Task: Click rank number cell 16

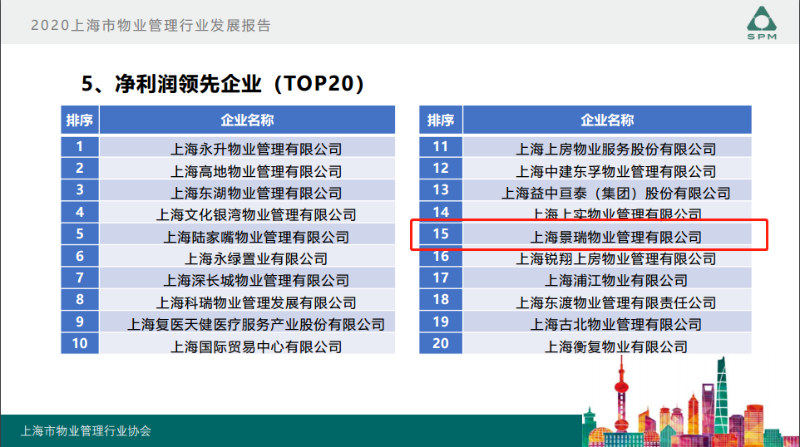Action: (441, 257)
